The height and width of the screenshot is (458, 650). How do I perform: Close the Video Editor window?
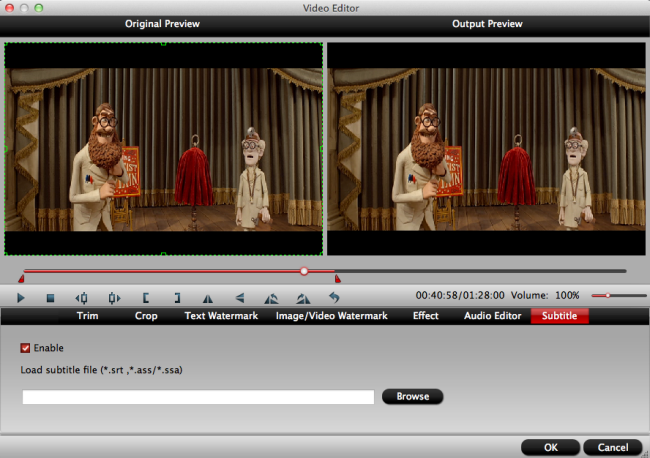9,8
